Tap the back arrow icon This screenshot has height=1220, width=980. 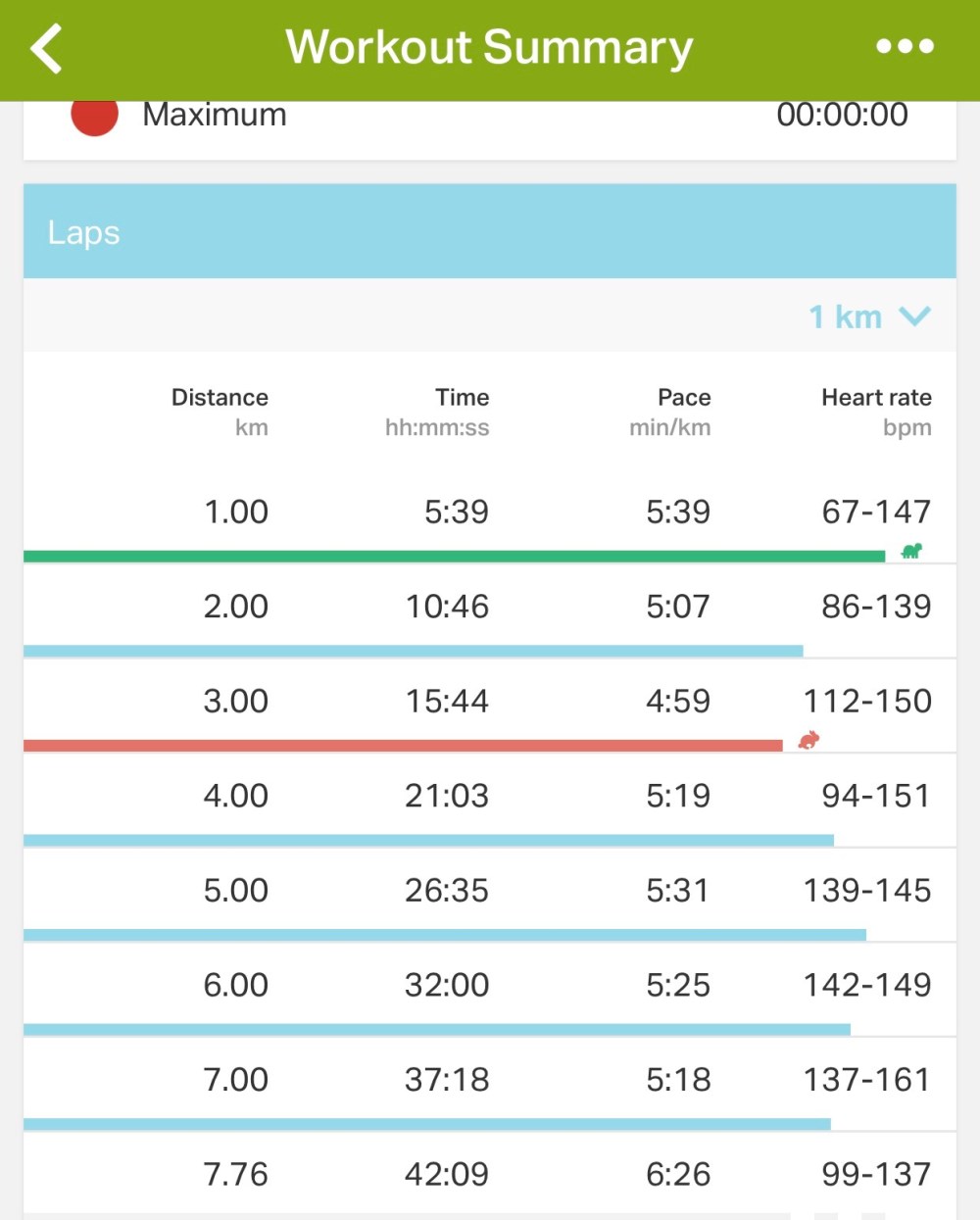pos(46,48)
